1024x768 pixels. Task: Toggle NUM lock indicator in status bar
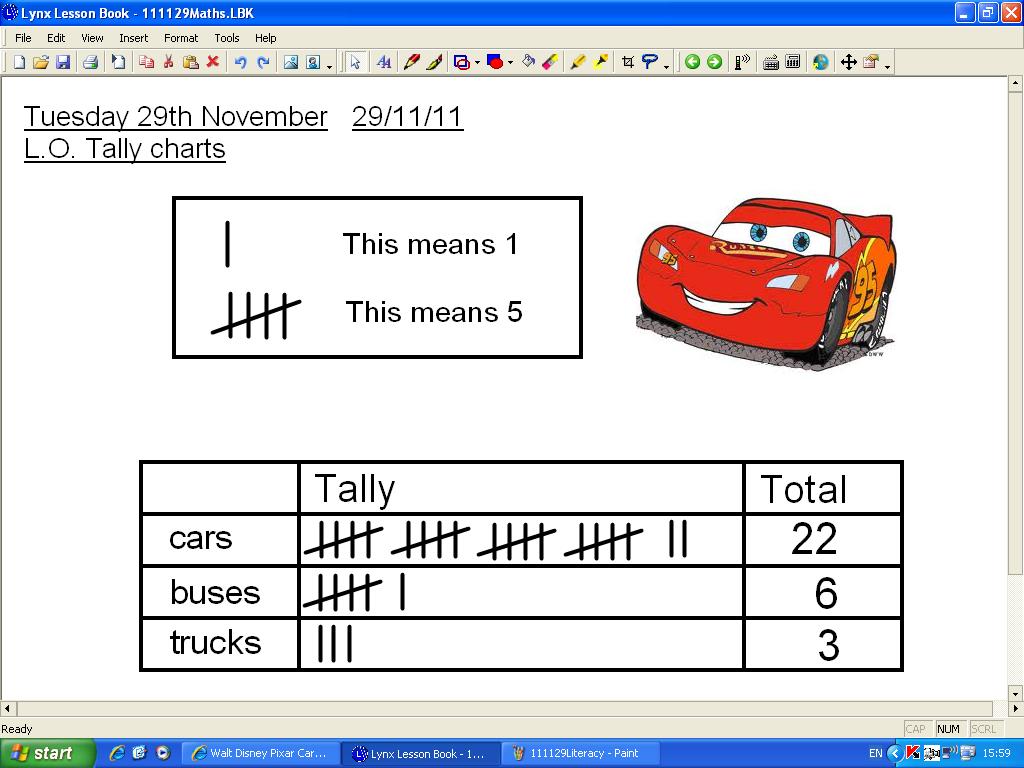[946, 729]
